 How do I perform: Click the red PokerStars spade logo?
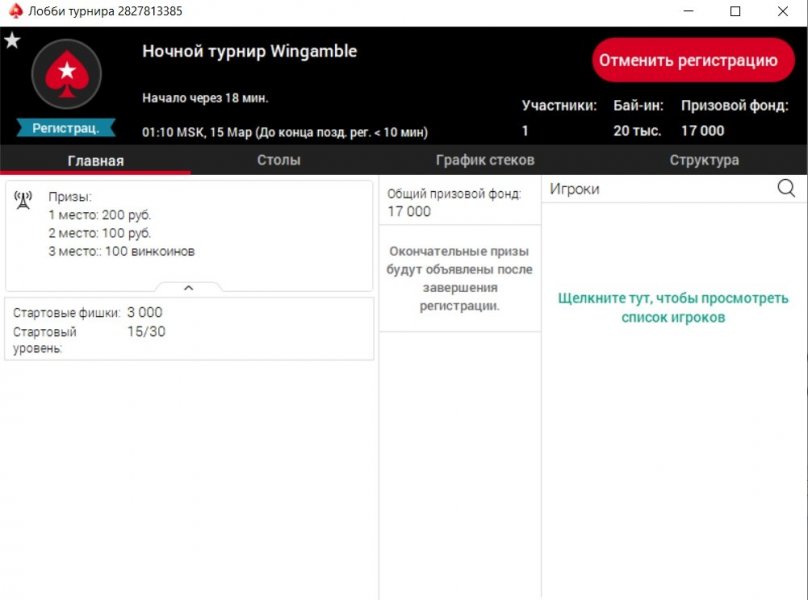[x=66, y=73]
